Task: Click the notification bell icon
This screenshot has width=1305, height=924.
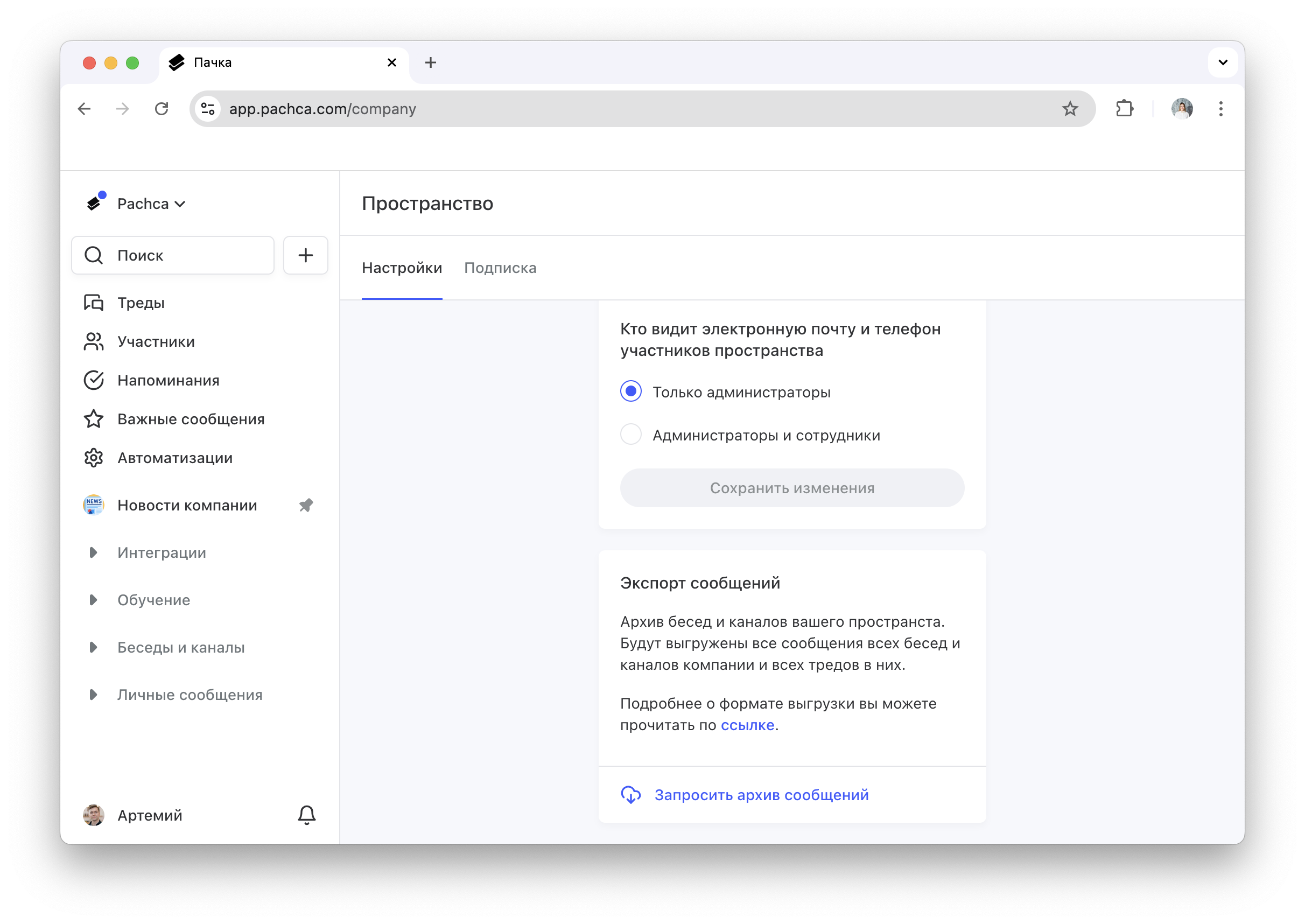Action: pos(307,815)
